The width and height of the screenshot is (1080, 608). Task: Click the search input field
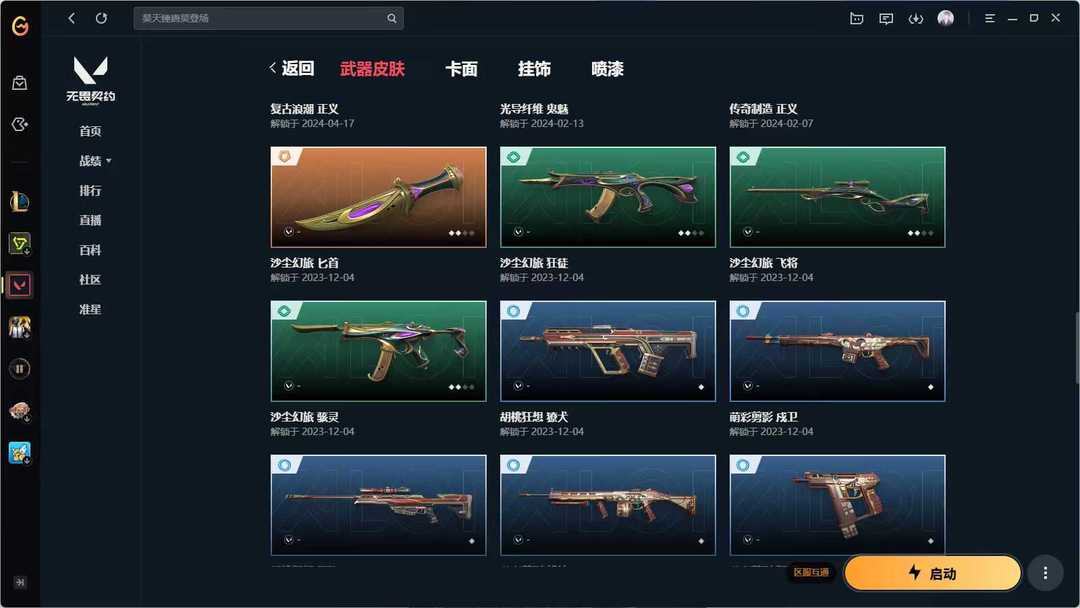pos(262,19)
